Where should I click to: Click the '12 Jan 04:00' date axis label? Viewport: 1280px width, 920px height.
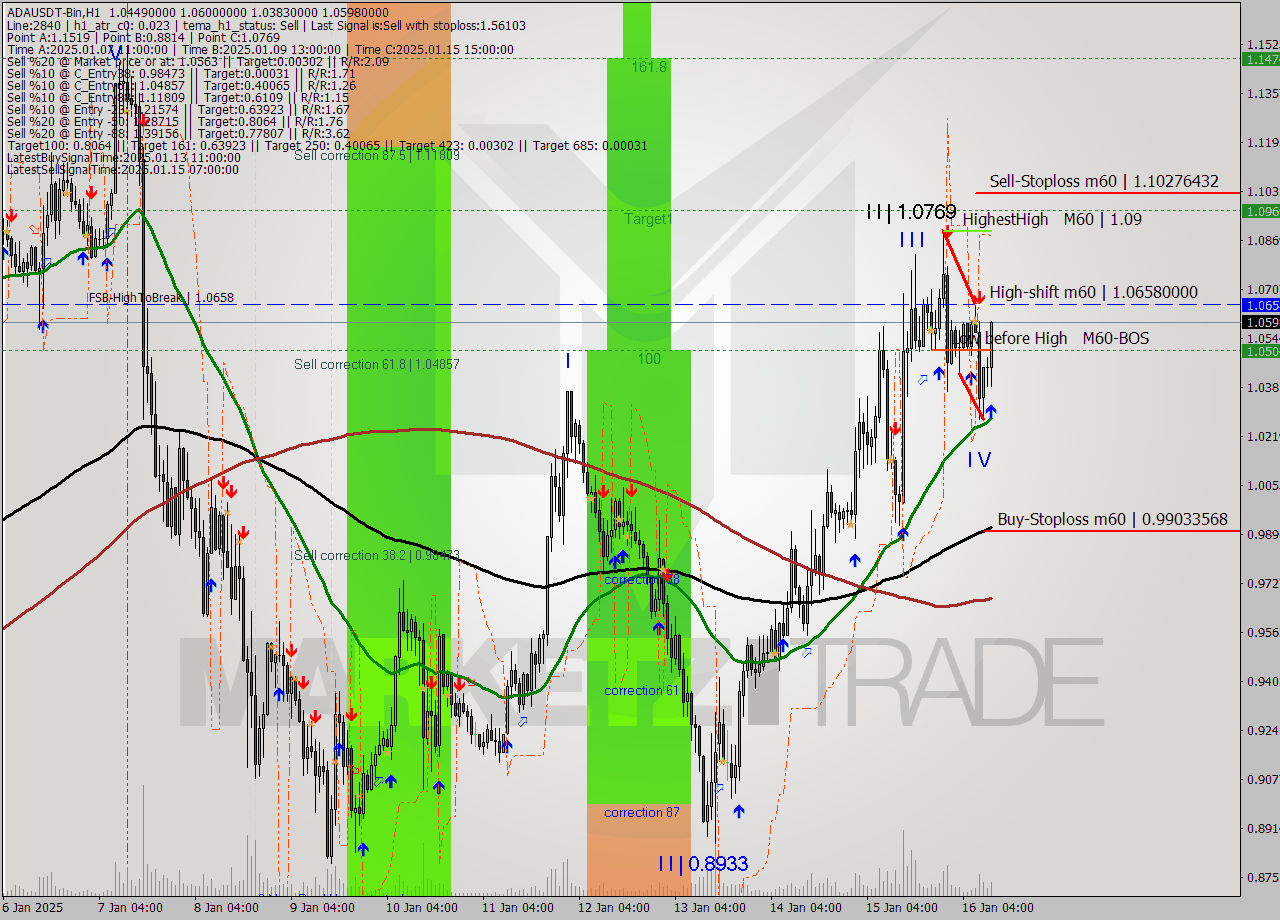pyautogui.click(x=612, y=908)
